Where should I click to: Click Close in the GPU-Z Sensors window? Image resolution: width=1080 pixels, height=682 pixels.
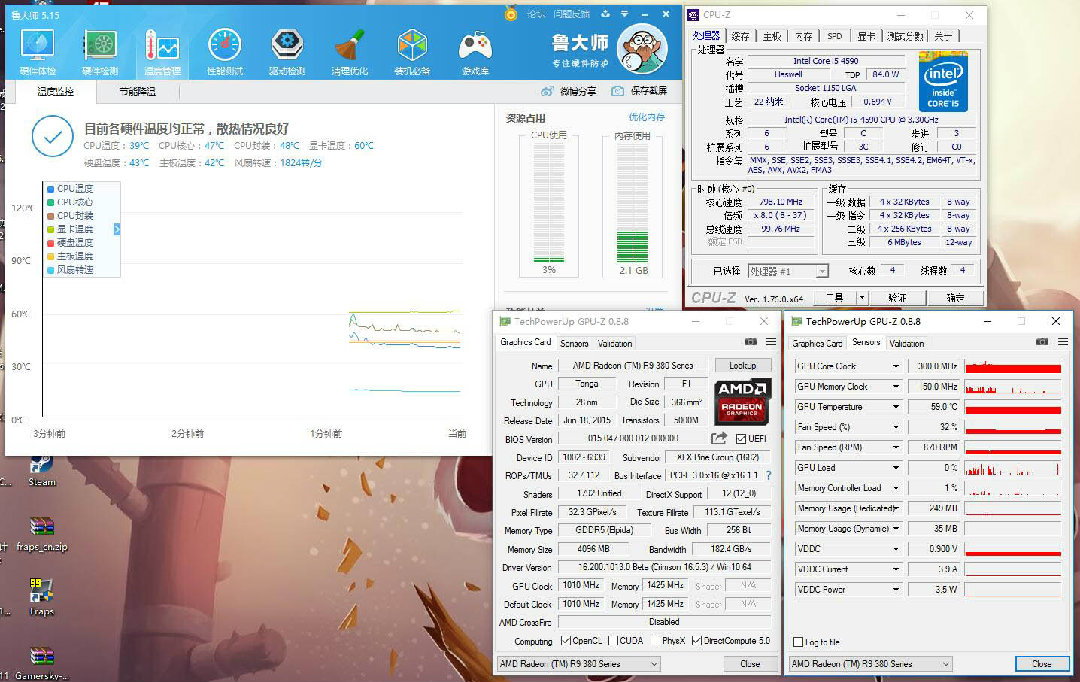1041,664
